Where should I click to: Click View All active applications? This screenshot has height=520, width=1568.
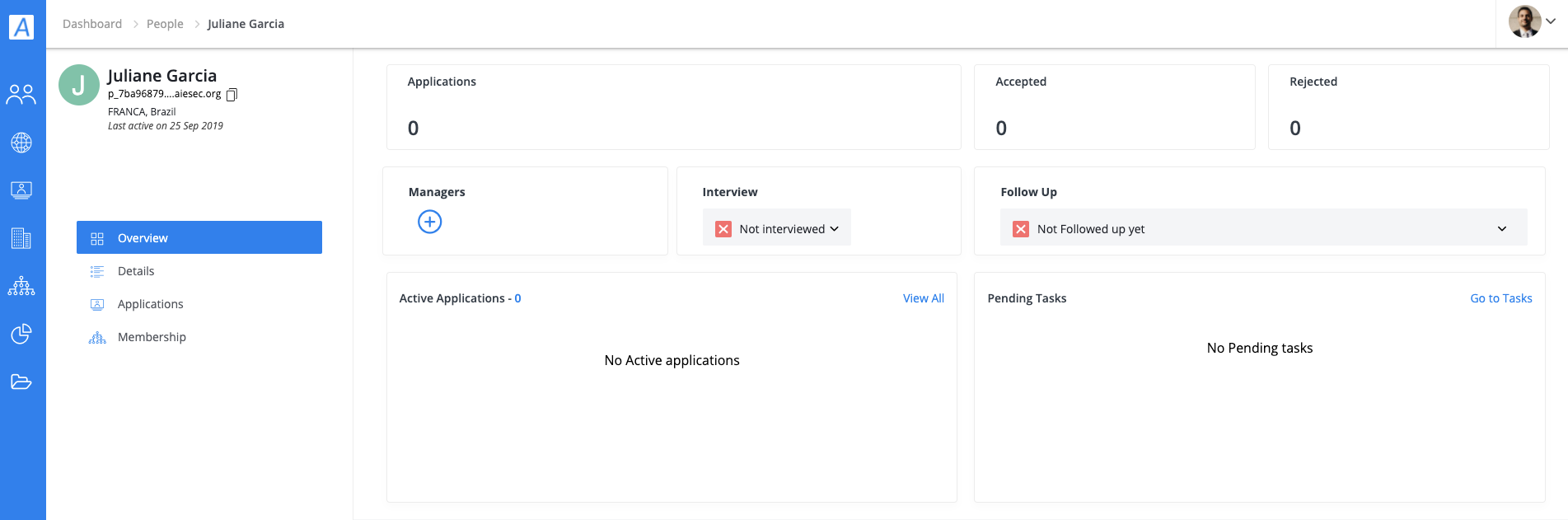[x=924, y=298]
